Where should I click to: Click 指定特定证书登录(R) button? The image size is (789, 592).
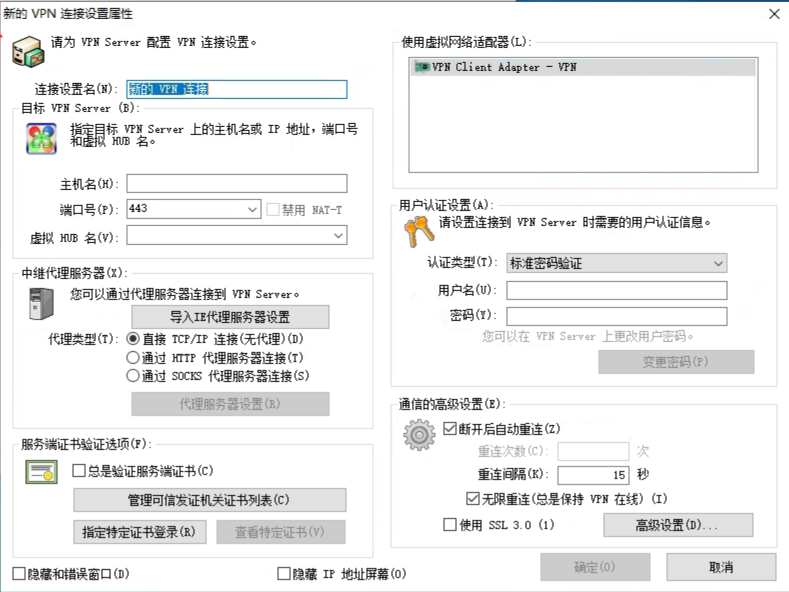(140, 532)
